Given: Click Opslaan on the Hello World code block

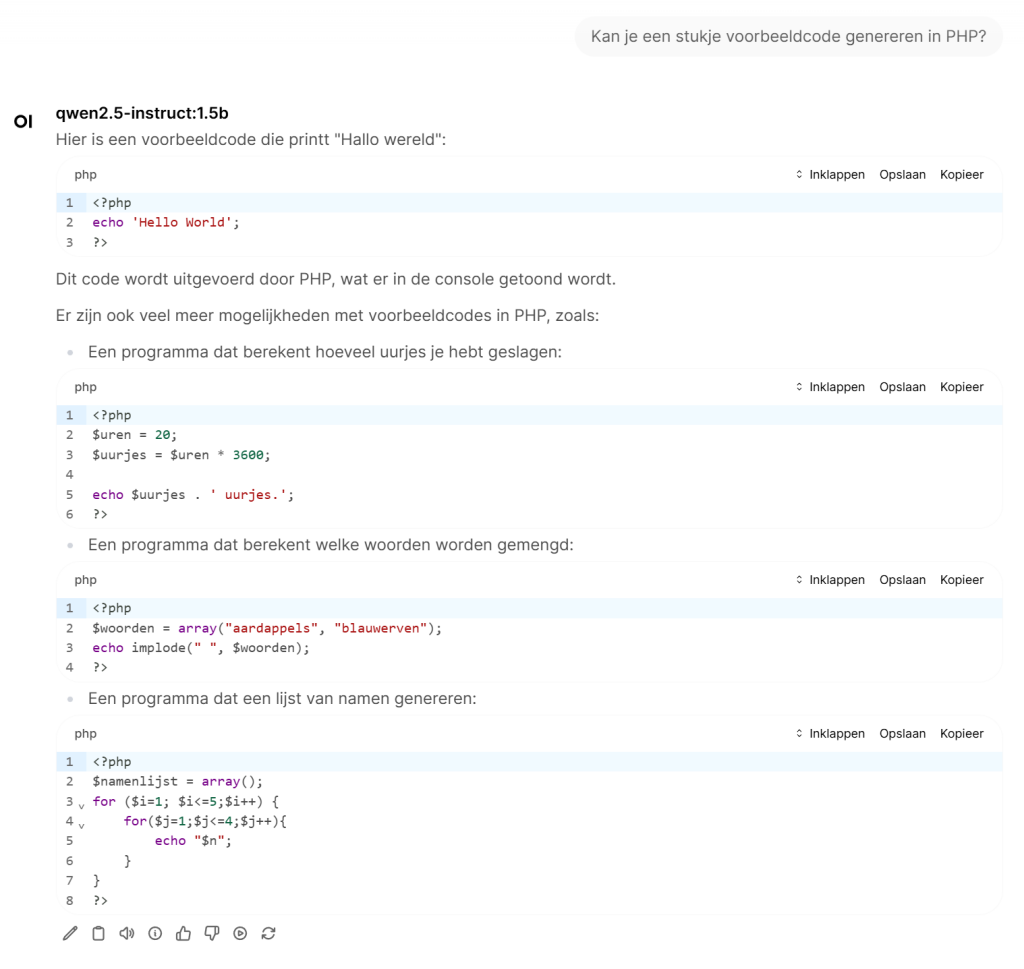Looking at the screenshot, I should click(x=902, y=175).
